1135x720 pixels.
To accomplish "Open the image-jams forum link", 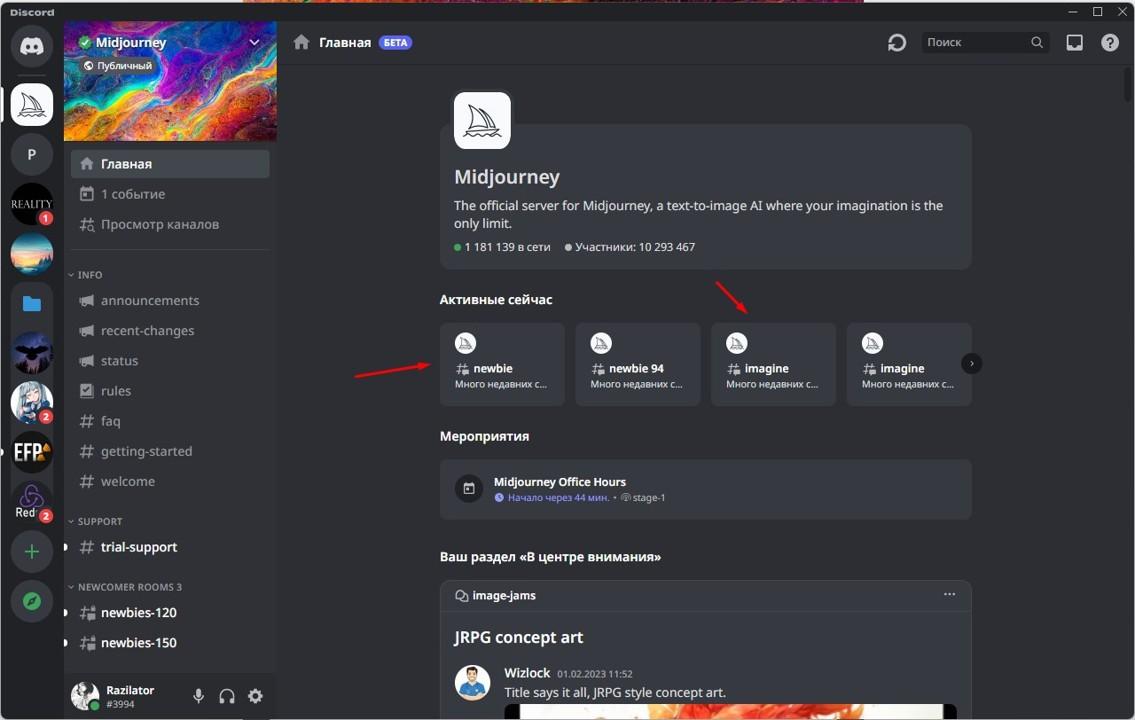I will click(x=496, y=596).
